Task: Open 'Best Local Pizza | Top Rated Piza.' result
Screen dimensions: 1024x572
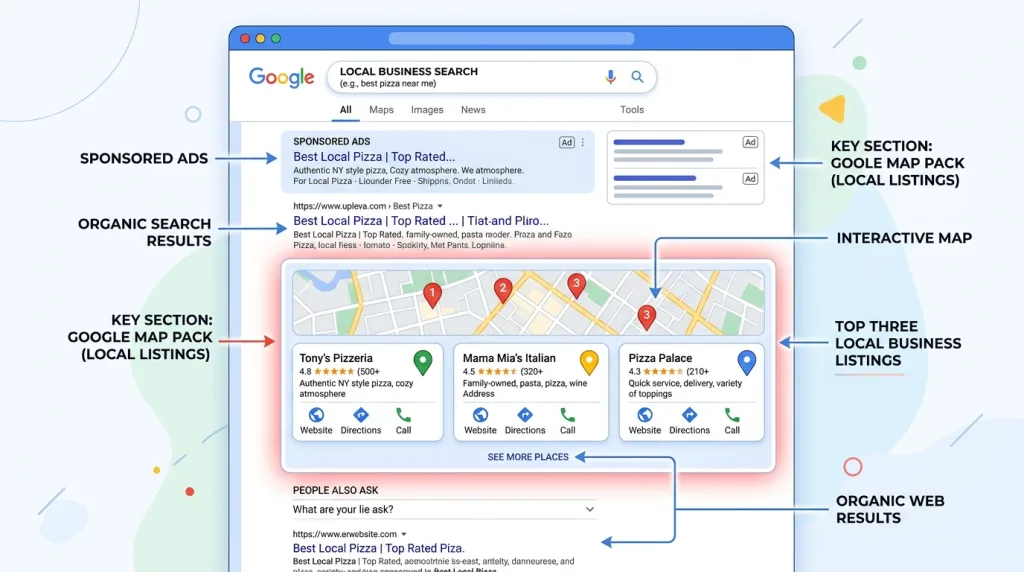Action: tap(379, 548)
